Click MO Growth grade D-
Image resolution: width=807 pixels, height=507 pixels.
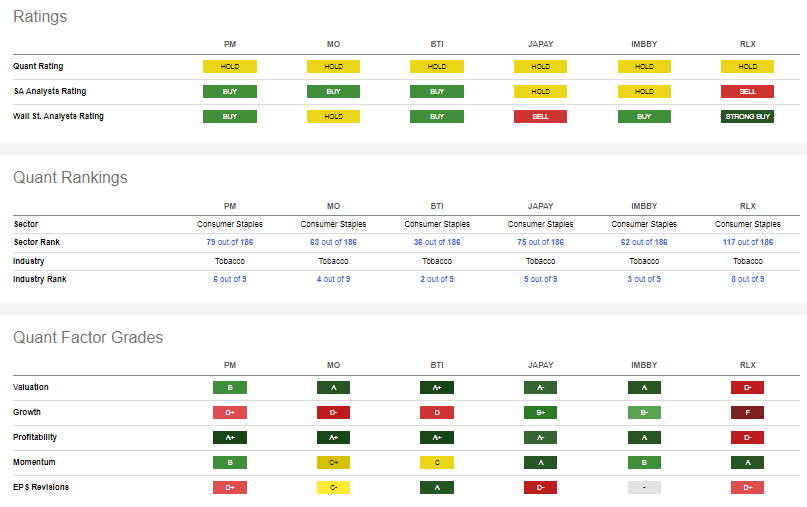333,412
